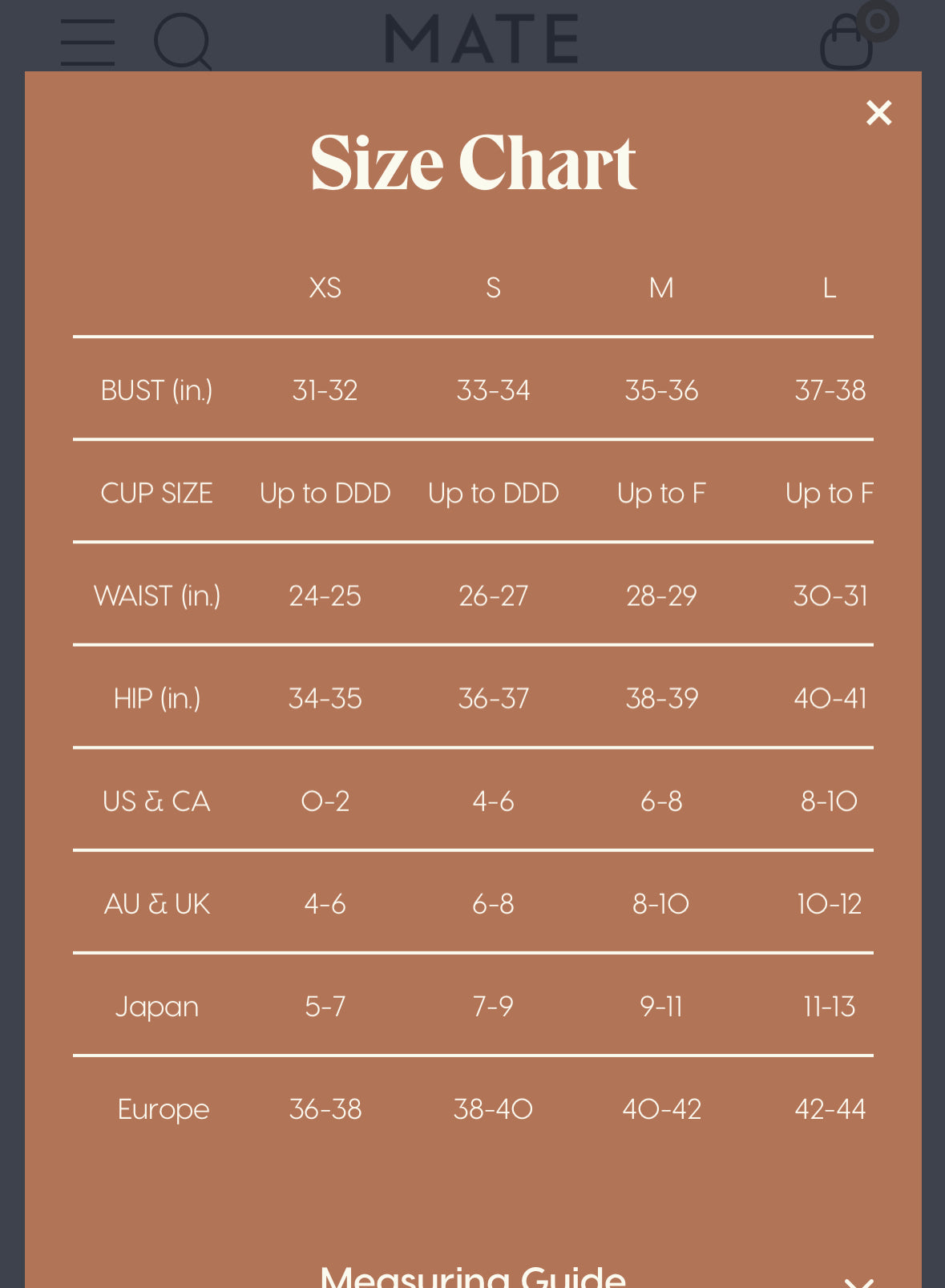The image size is (945, 1288).
Task: Open the hamburger navigation menu
Action: tap(87, 42)
